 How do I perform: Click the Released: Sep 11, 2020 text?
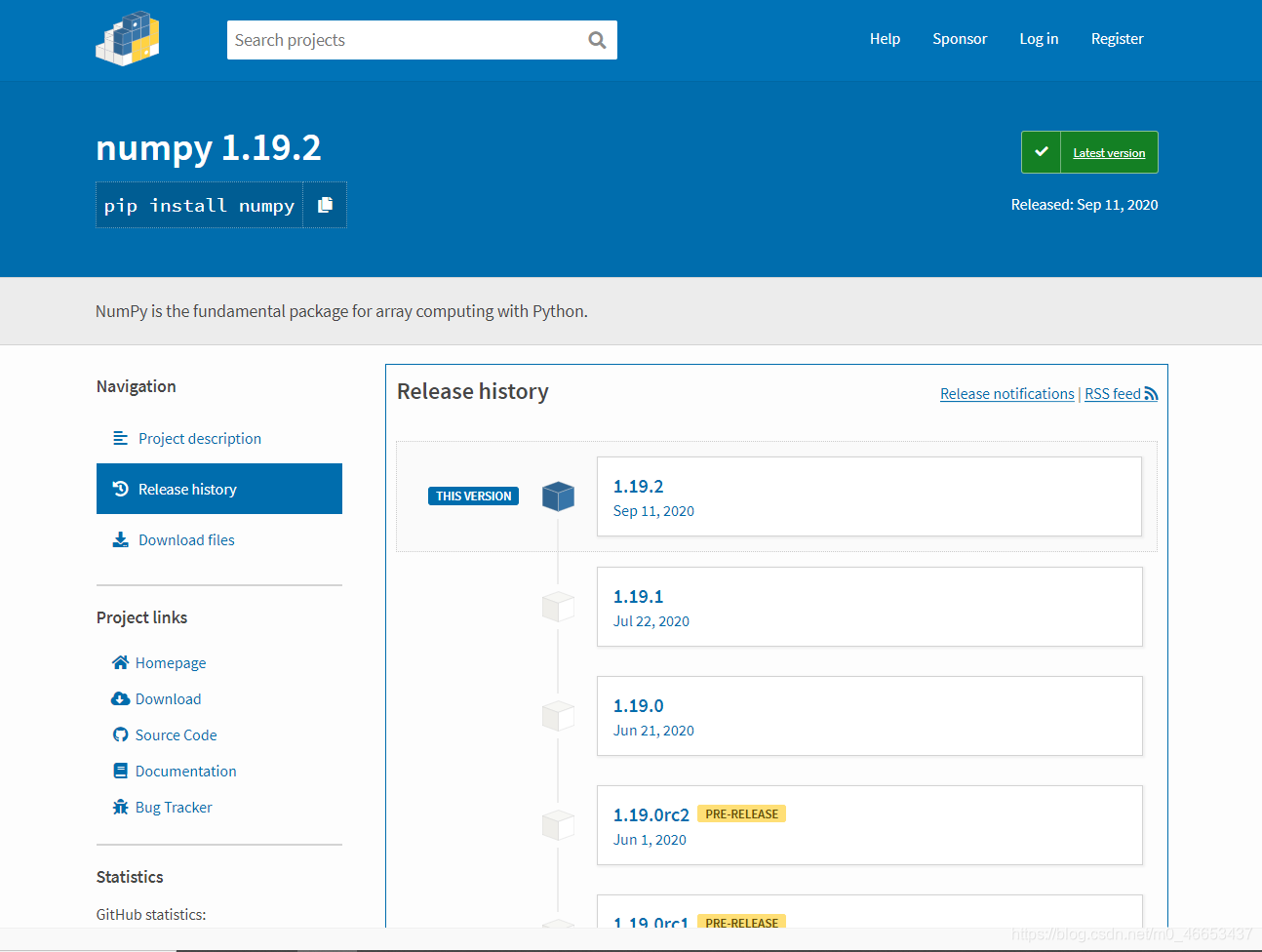coord(1085,205)
